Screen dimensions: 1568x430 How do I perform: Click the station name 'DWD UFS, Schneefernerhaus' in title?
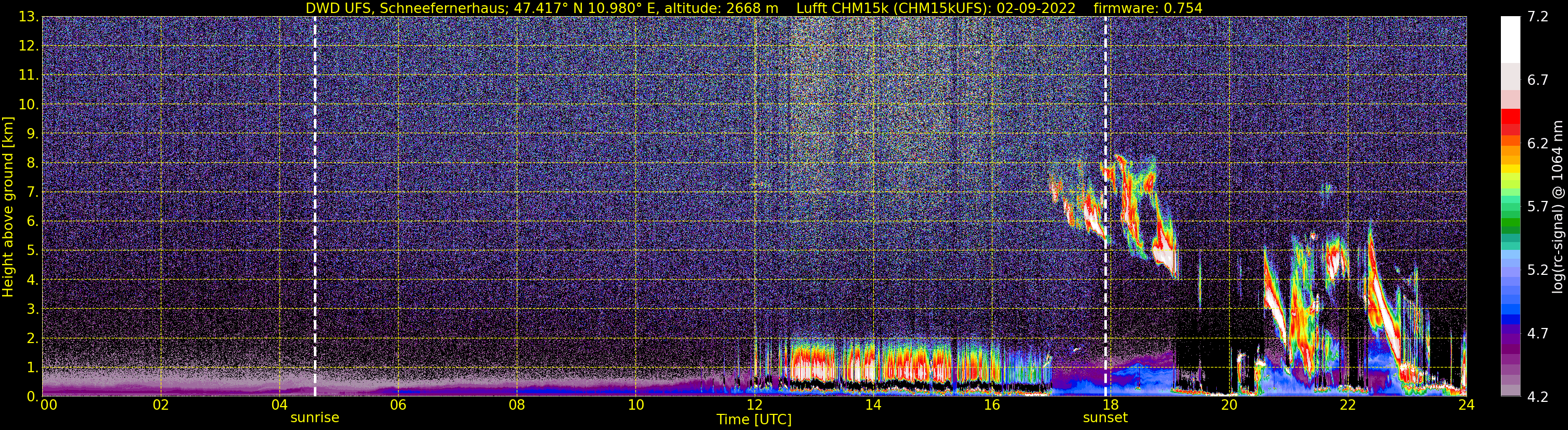point(406,8)
